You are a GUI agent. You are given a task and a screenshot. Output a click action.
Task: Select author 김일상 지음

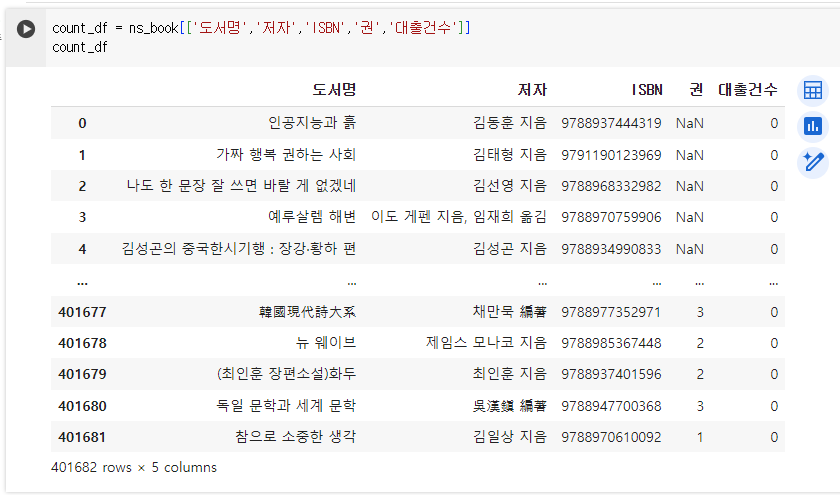click(x=509, y=437)
